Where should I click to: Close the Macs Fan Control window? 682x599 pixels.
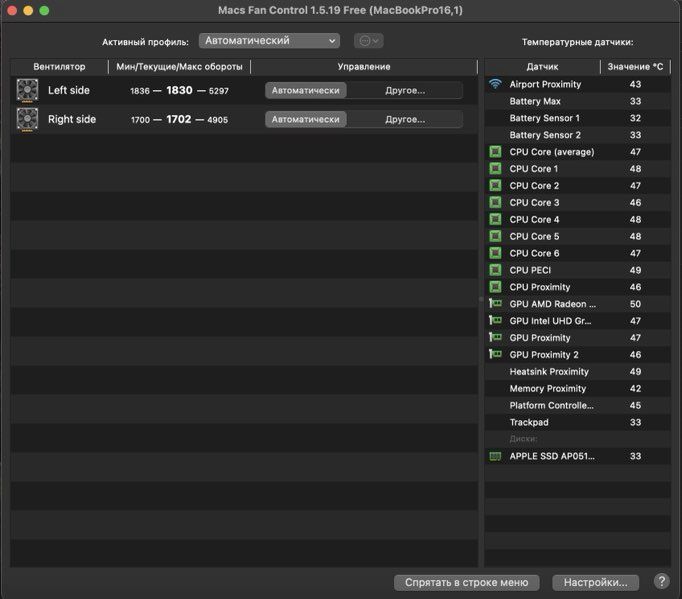pyautogui.click(x=12, y=10)
